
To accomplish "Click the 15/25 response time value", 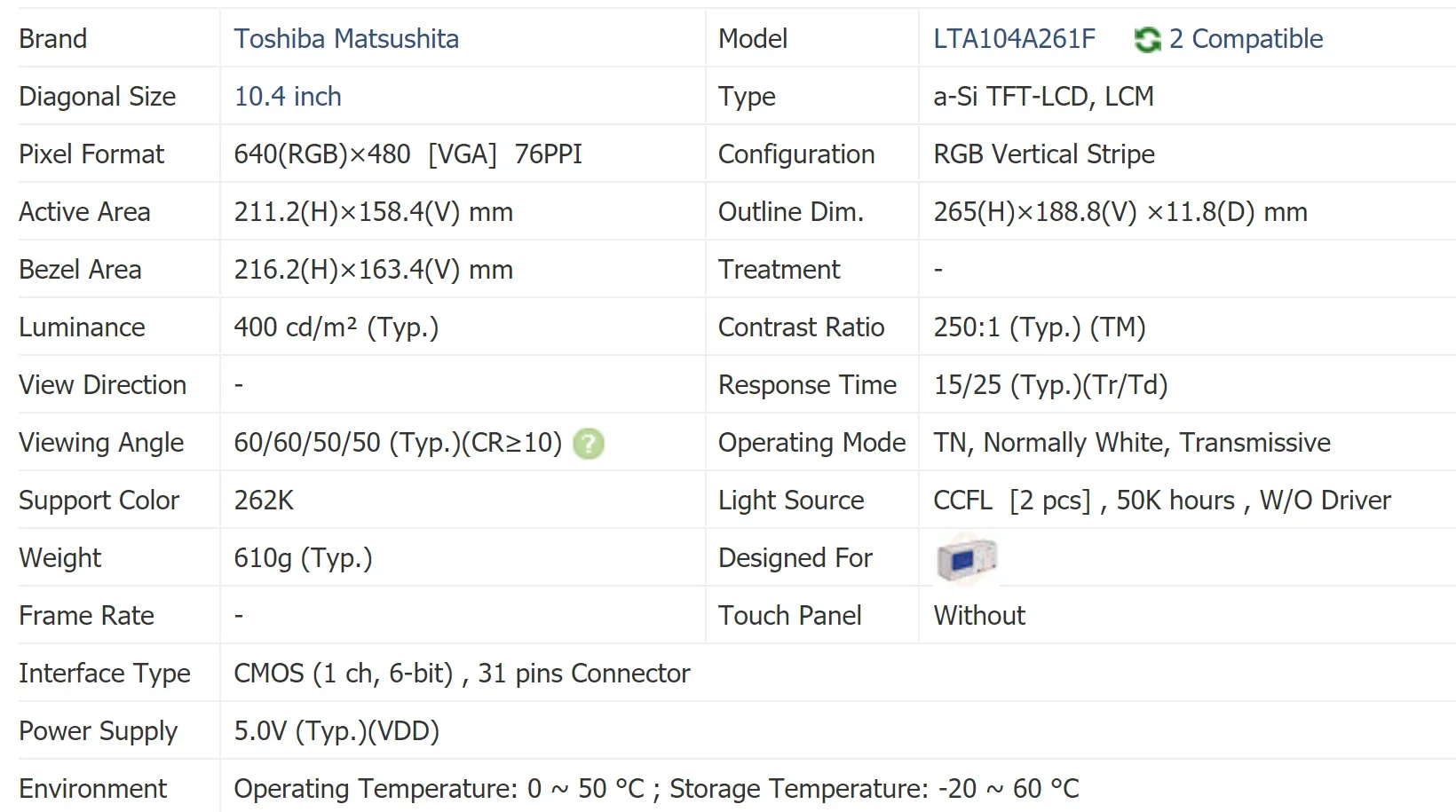I will [x=1049, y=385].
